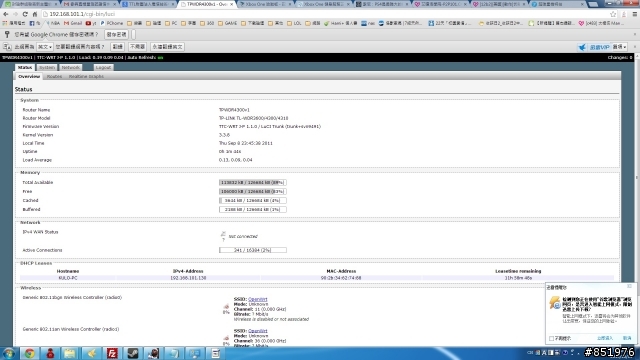The image size is (640, 360).
Task: Open the translate bar options dropdown
Action: [x=619, y=47]
